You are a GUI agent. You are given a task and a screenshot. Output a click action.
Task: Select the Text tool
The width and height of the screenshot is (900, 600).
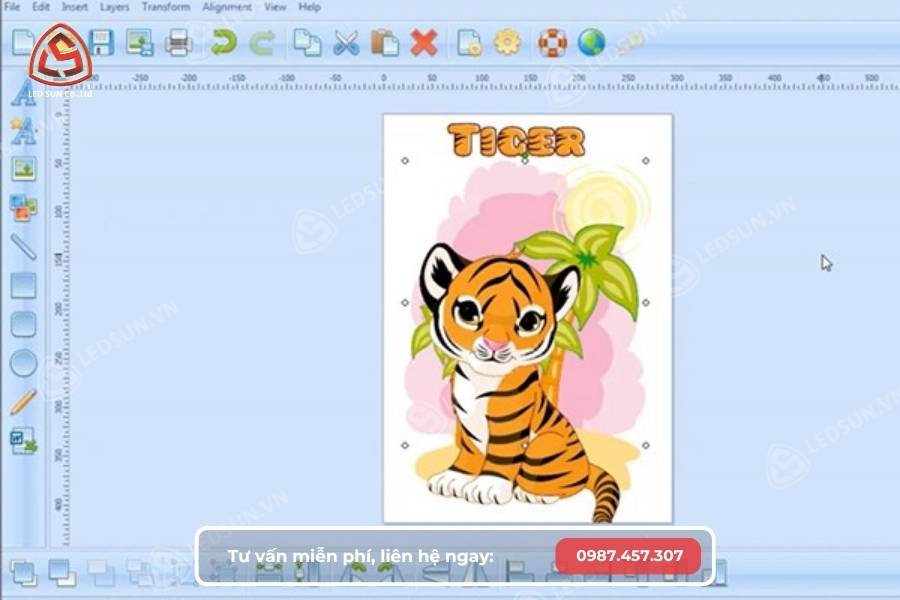tap(22, 95)
